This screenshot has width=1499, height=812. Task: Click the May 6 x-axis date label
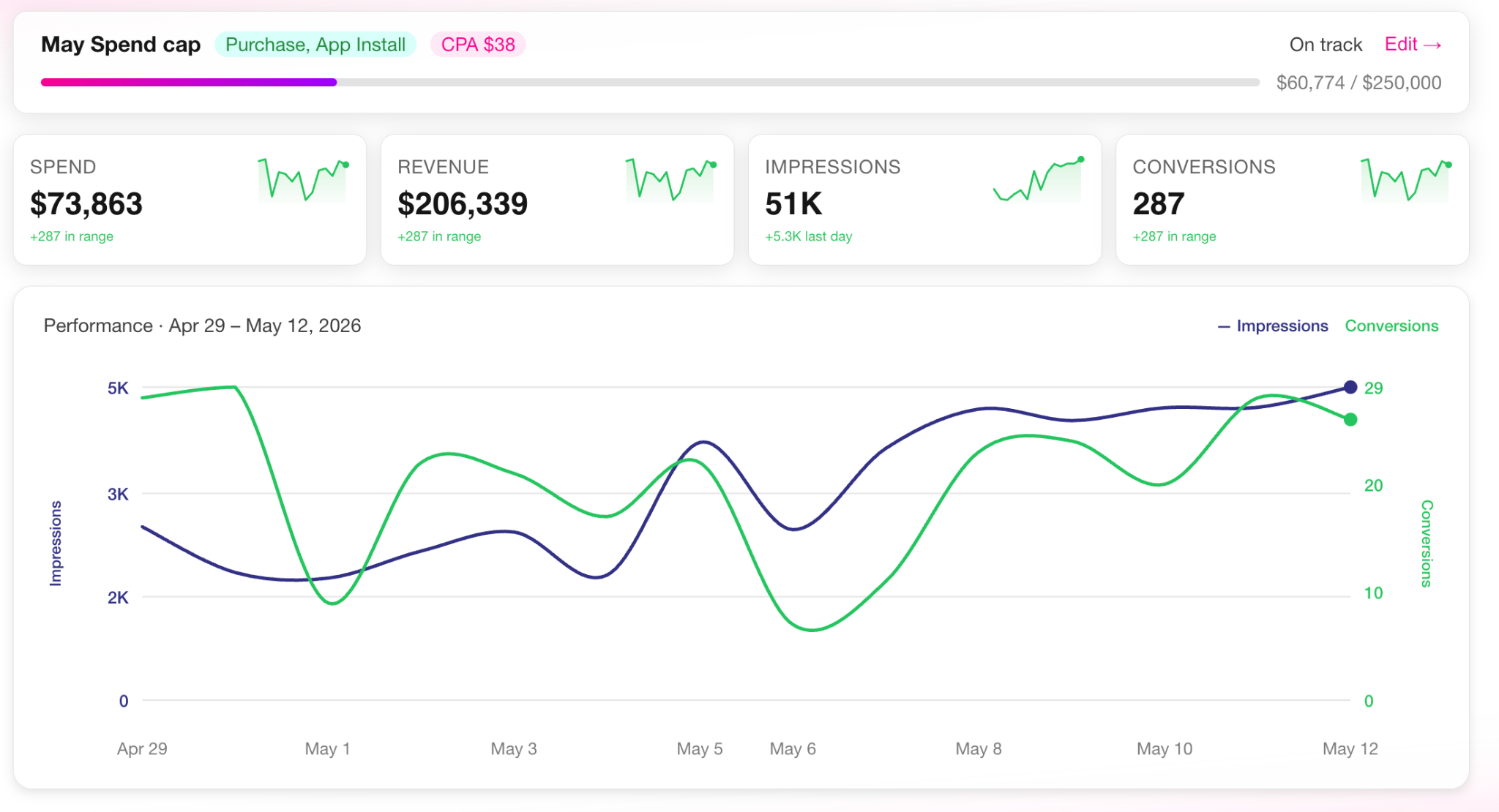coord(793,749)
